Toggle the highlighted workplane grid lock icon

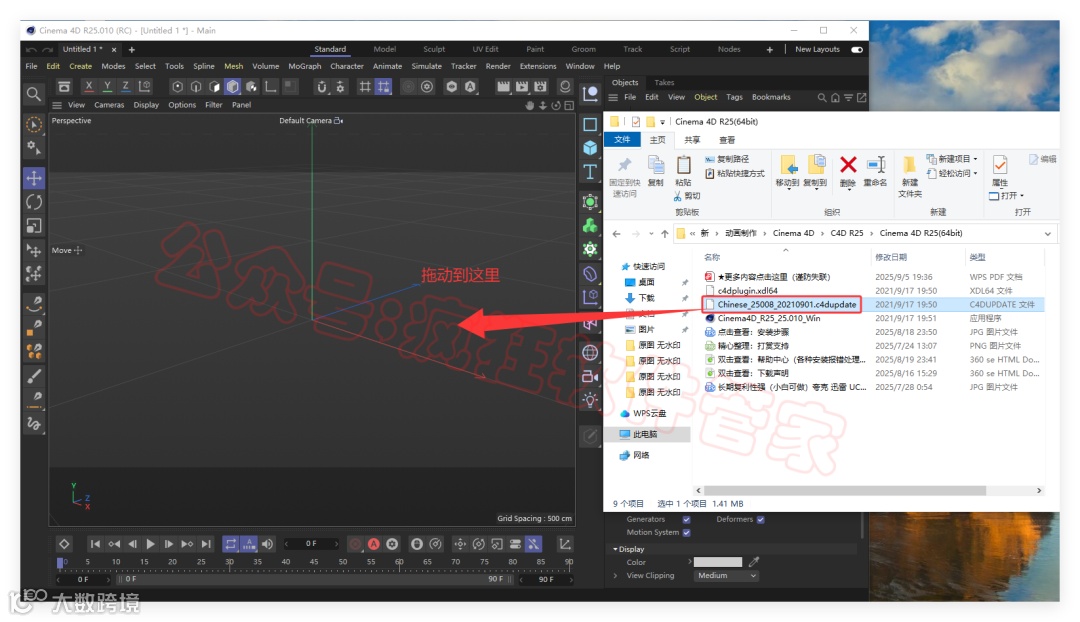384,86
